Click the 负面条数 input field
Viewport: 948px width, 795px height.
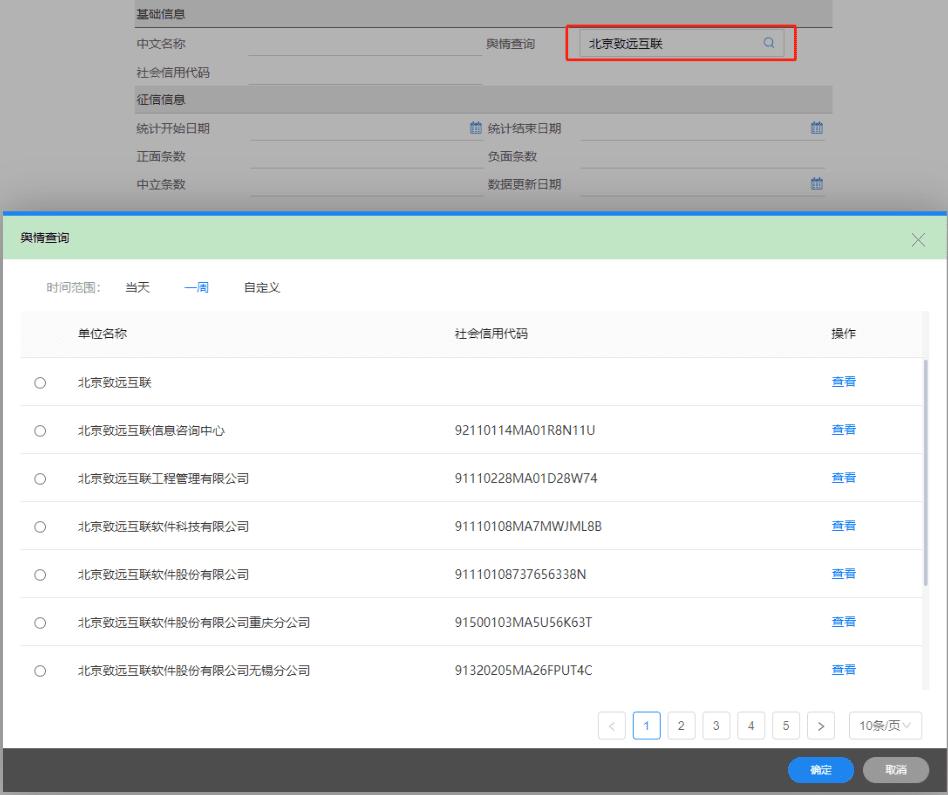[703, 156]
